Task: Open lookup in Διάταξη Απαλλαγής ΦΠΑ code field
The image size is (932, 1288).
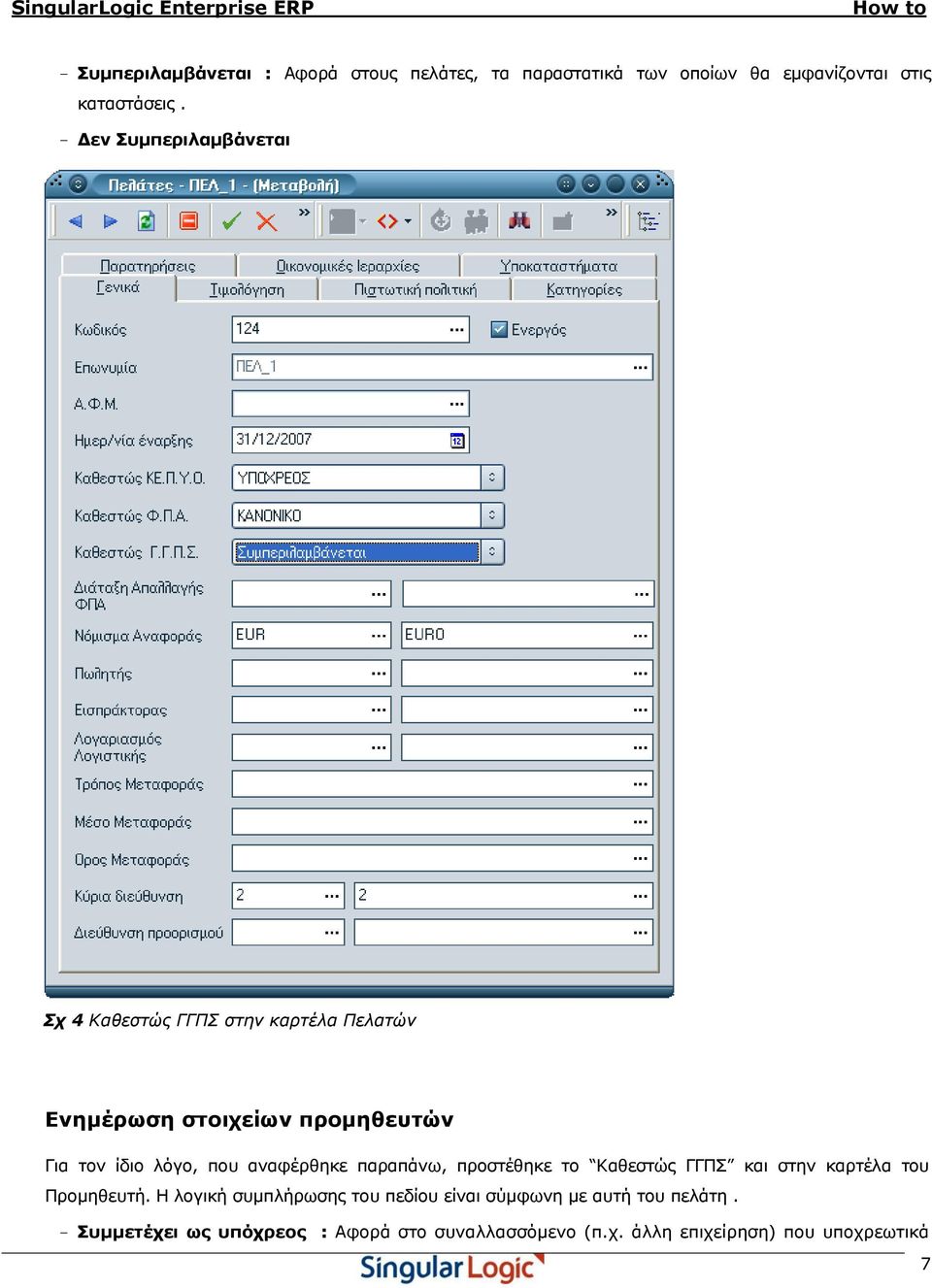Action: pyautogui.click(x=379, y=594)
